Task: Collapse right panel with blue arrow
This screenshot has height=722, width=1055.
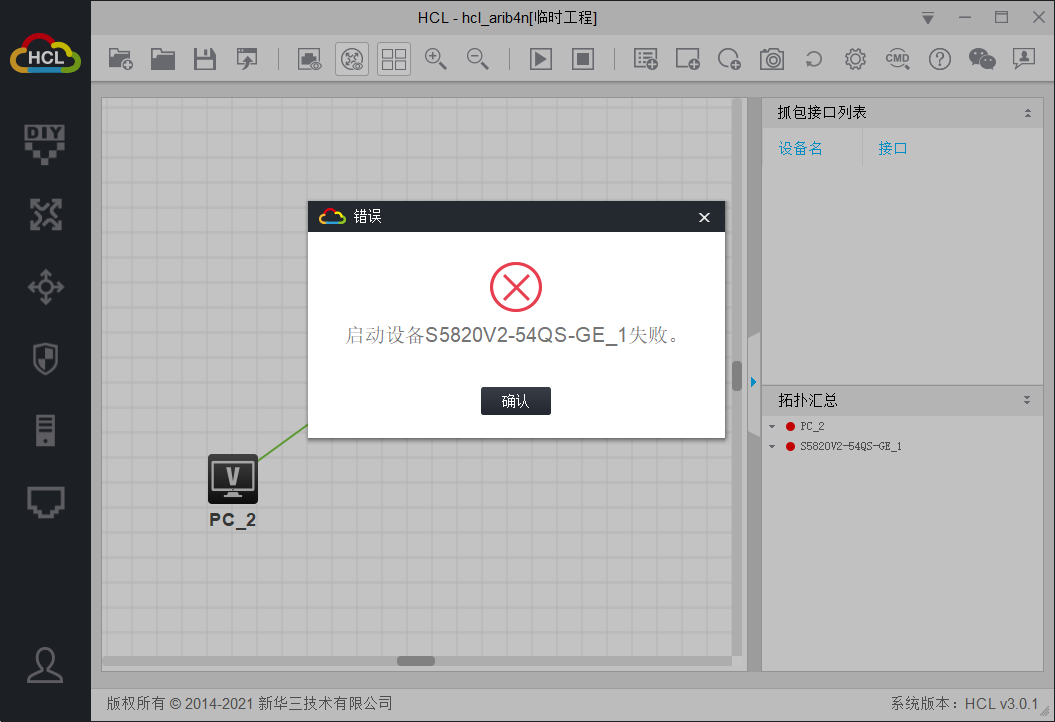Action: pyautogui.click(x=754, y=382)
